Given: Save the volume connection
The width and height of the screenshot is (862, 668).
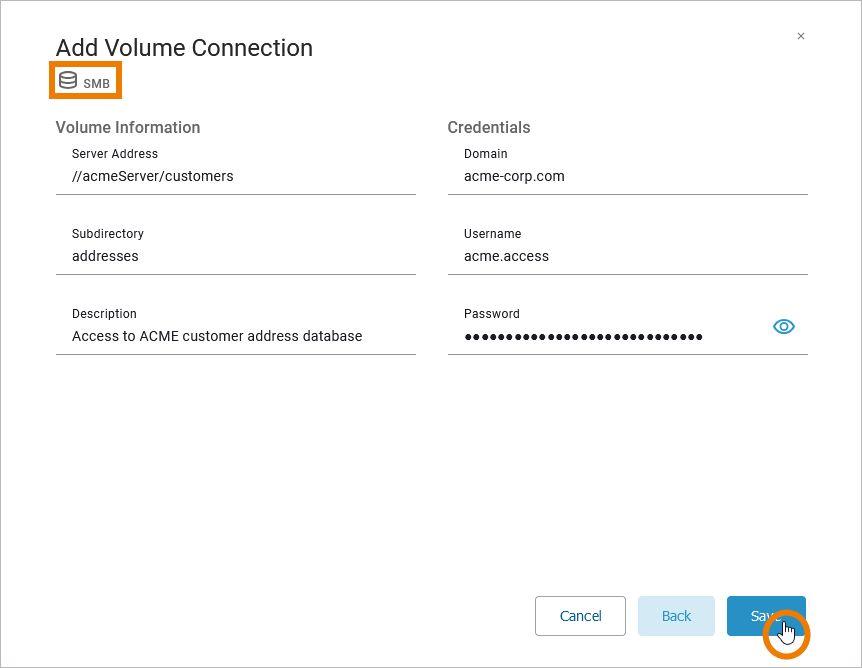Looking at the screenshot, I should pos(765,616).
